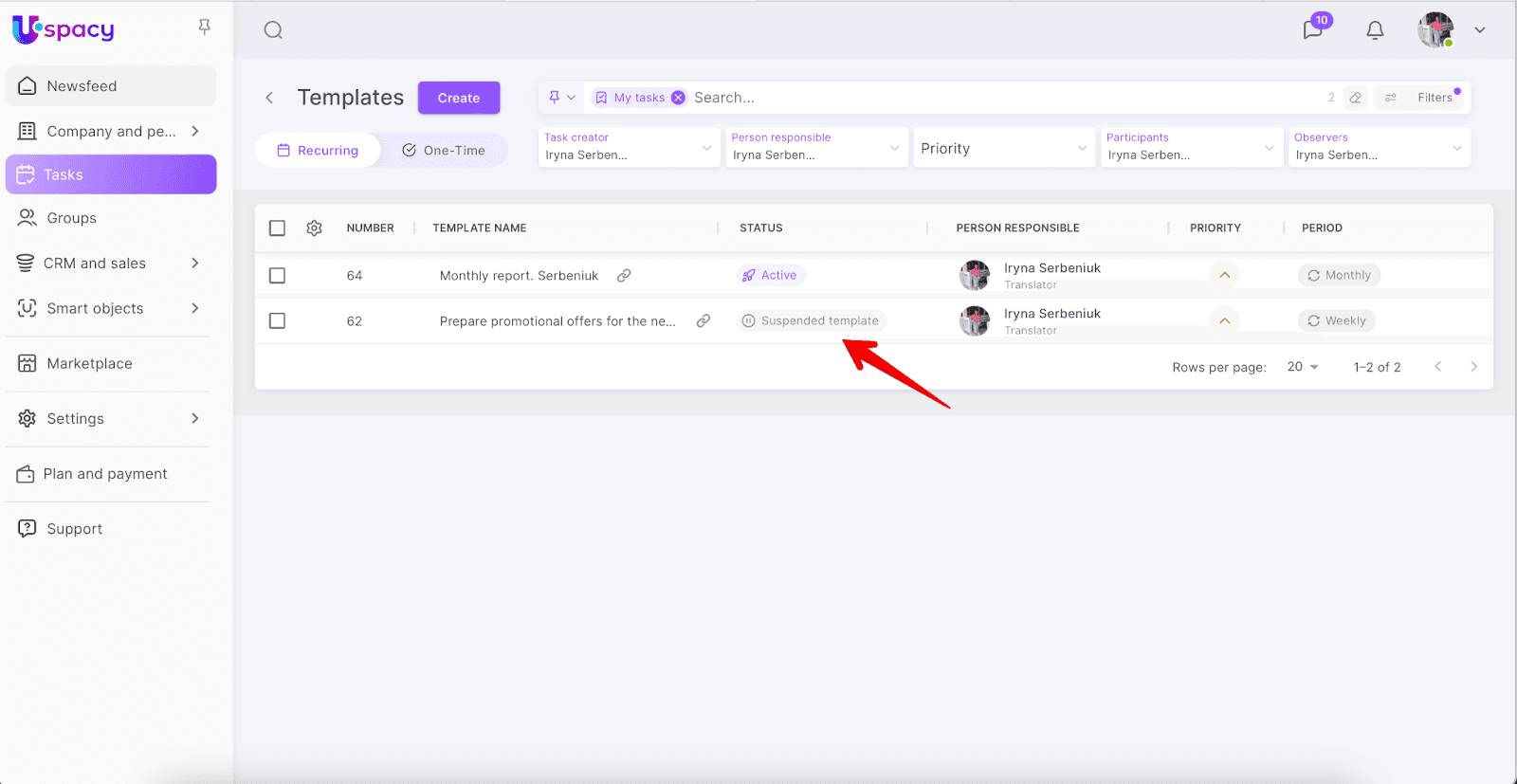Open the Participants dropdown

1192,148
